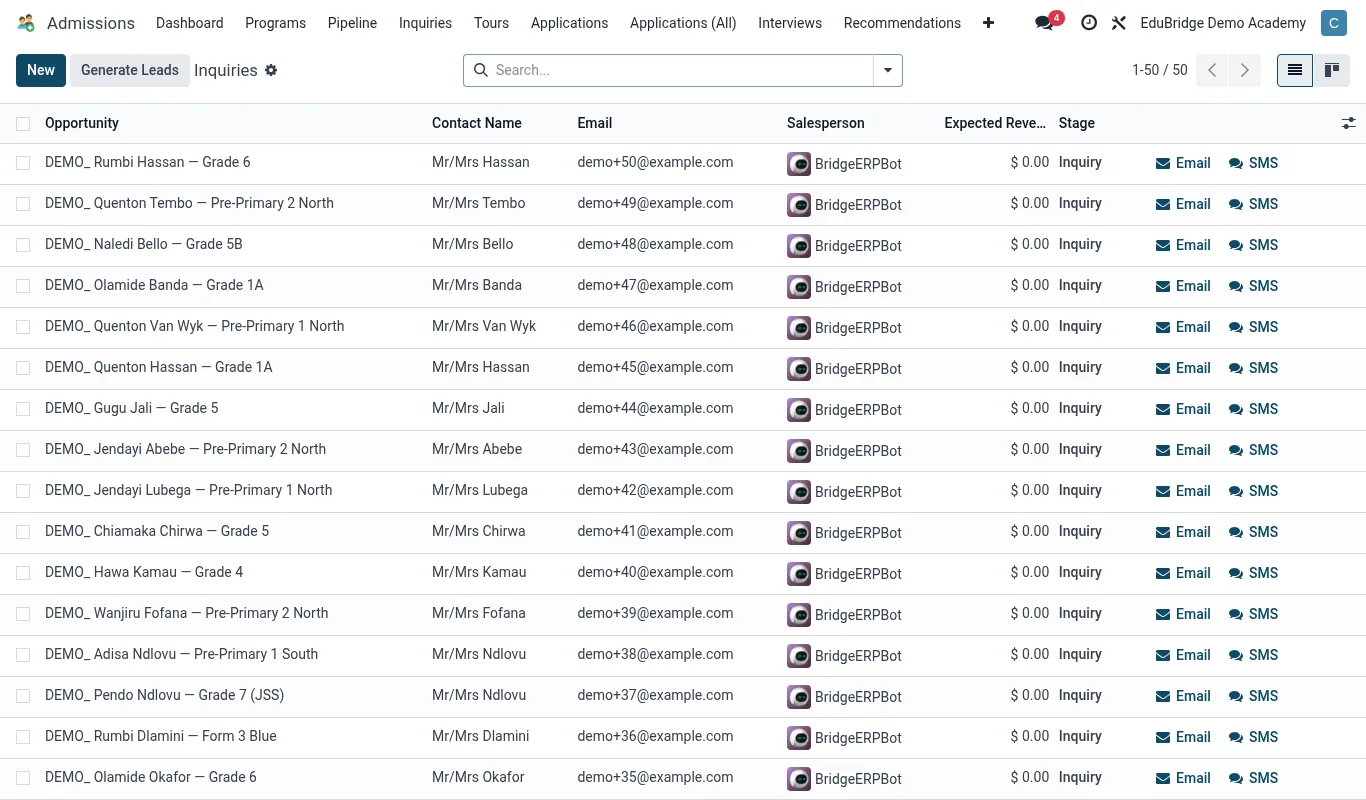Open the discuss messages icon with badge
The image size is (1366, 800).
pos(1045,22)
